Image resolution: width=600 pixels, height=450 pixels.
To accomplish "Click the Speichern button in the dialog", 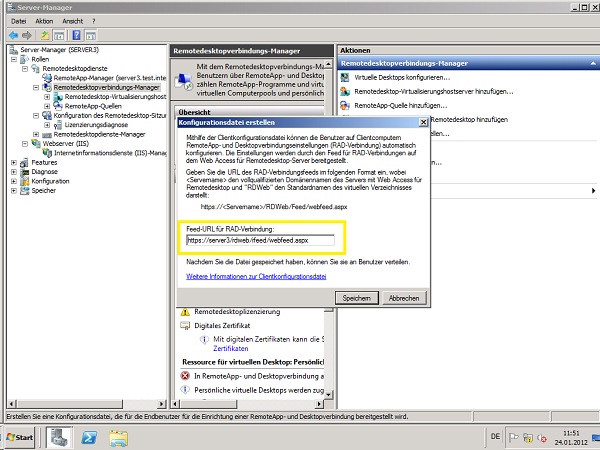I will [357, 298].
